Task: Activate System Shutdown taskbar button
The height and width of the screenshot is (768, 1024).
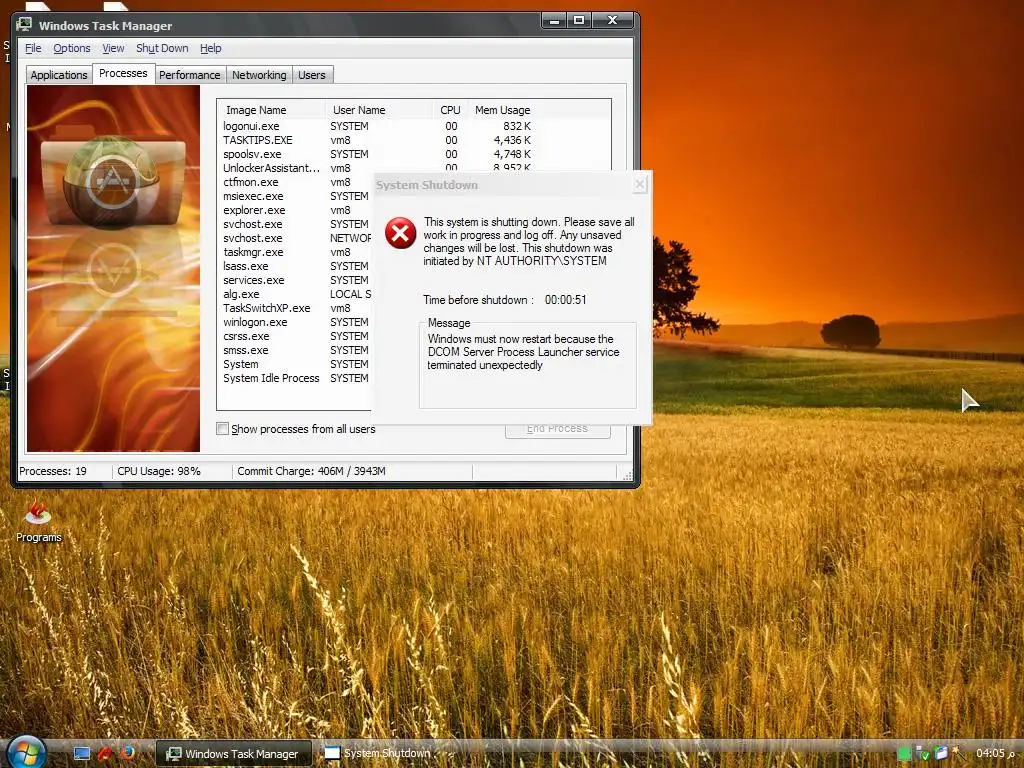Action: (379, 753)
